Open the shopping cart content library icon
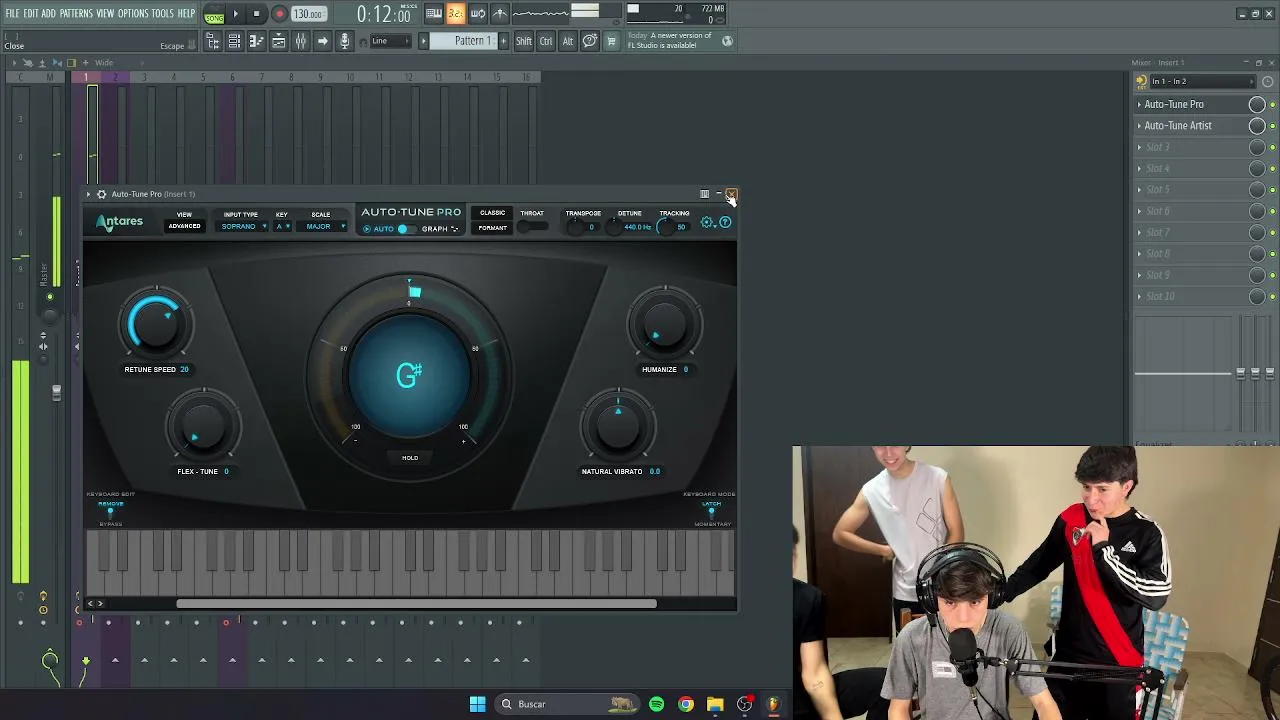1280x720 pixels. click(611, 41)
